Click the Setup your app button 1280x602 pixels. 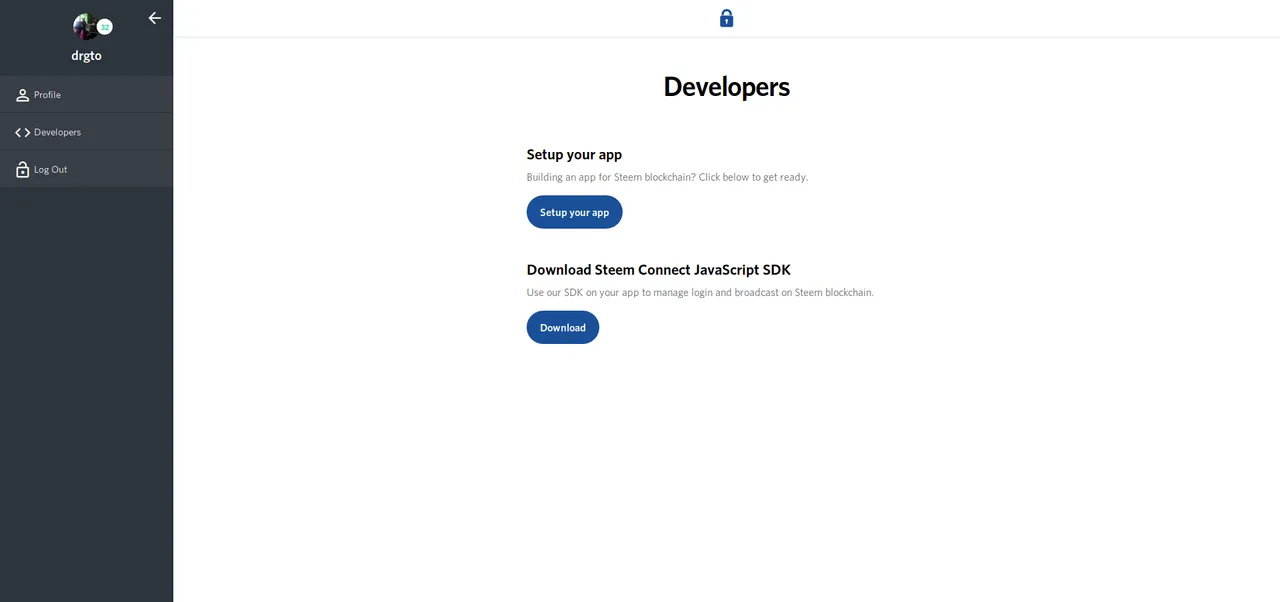pyautogui.click(x=574, y=212)
